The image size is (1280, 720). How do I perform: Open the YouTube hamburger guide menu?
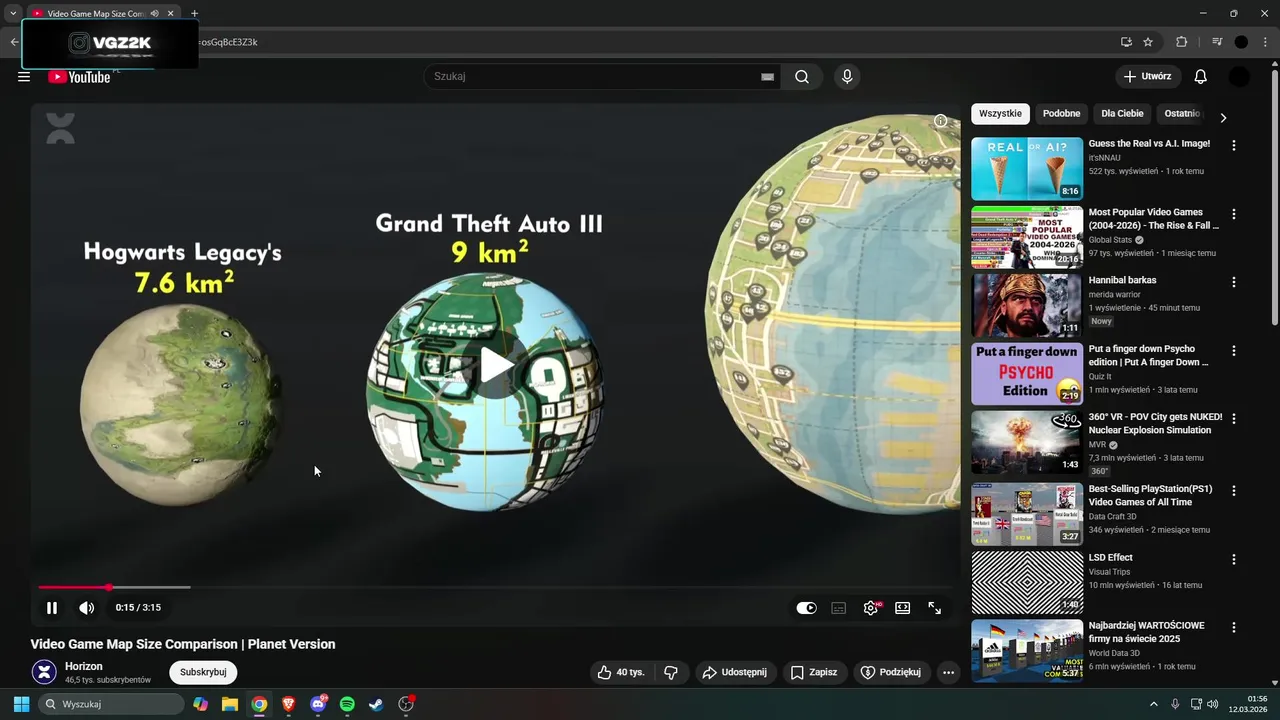(24, 77)
